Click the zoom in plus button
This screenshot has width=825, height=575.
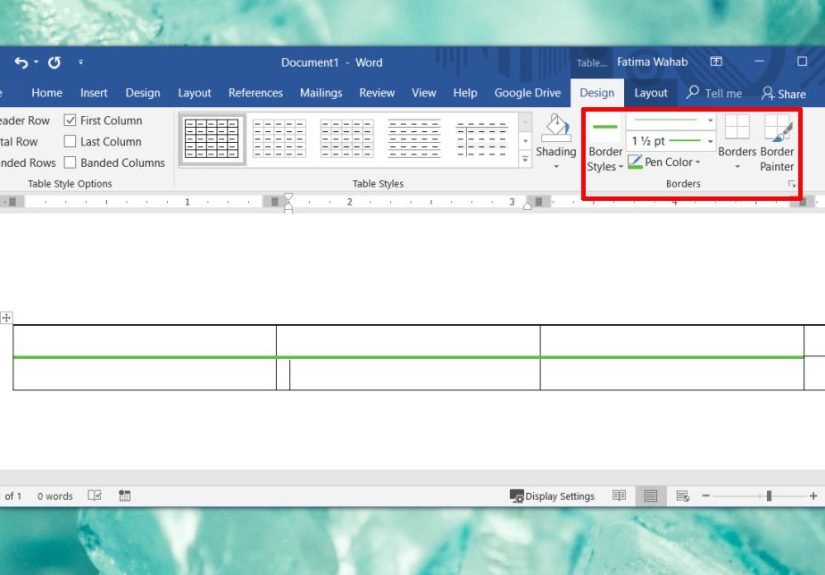(813, 496)
